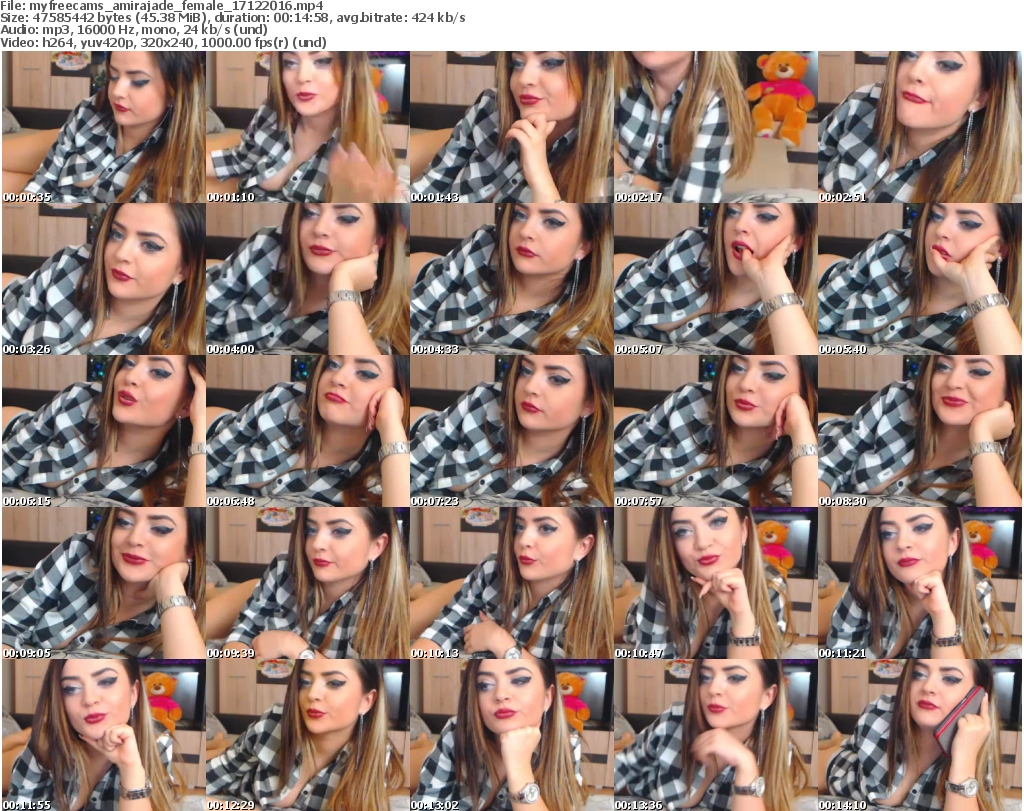Select the thumbnail stamped 00:01:10
The width and height of the screenshot is (1024, 811).
[308, 127]
